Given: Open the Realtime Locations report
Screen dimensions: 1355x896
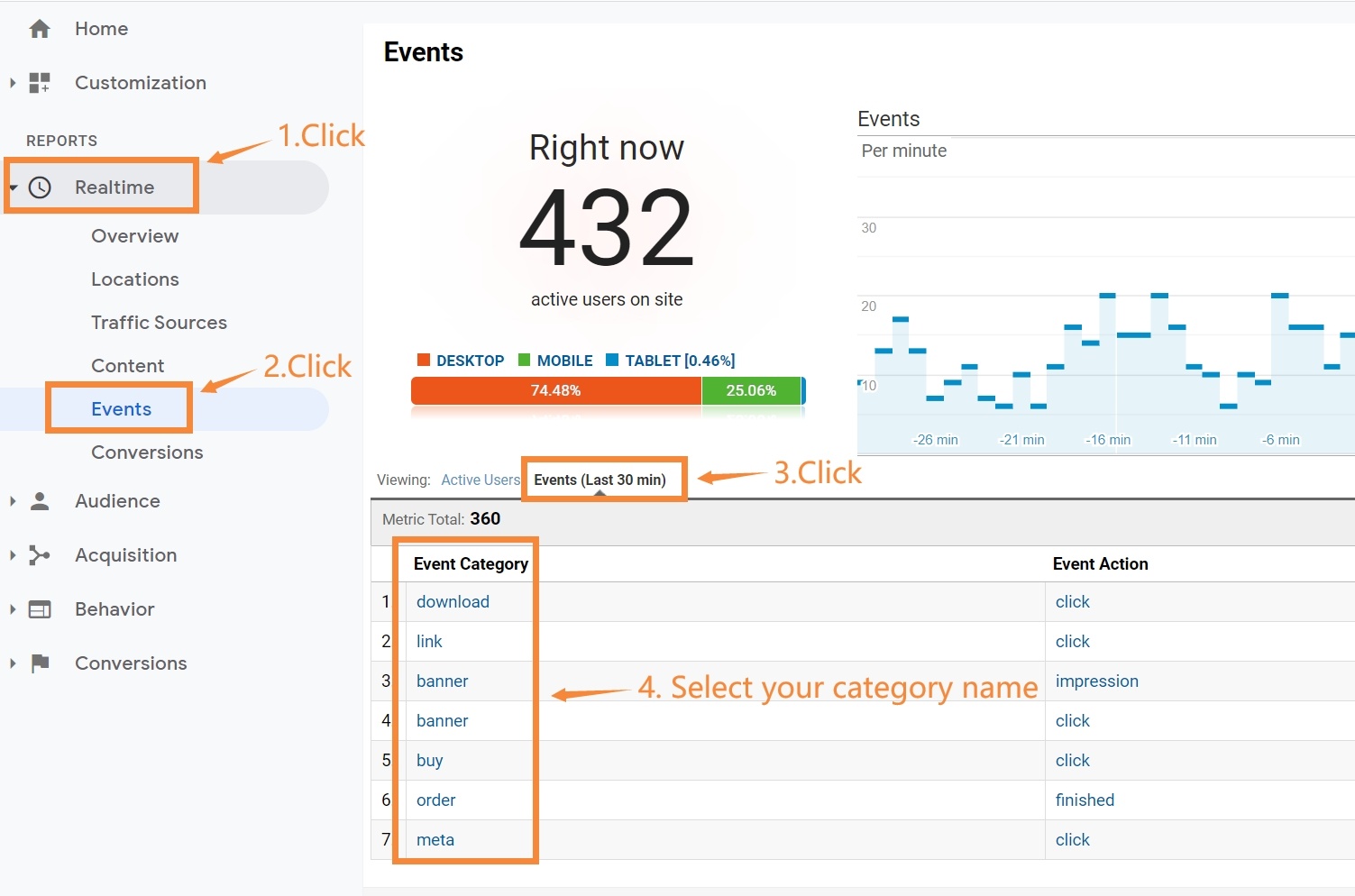Looking at the screenshot, I should pos(135,279).
